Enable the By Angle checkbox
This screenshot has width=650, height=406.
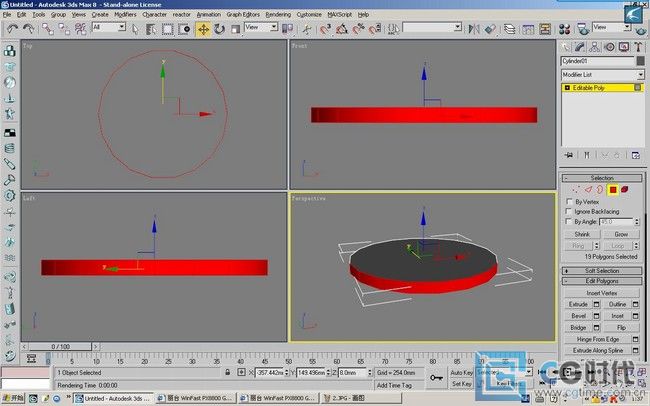[x=569, y=221]
